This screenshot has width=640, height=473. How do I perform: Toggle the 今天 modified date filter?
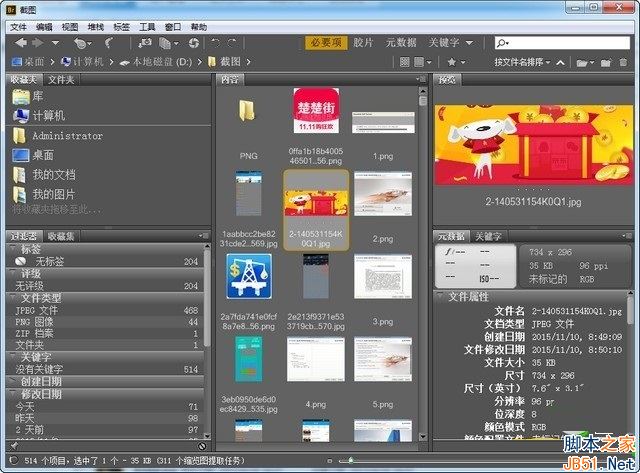[x=105, y=406]
